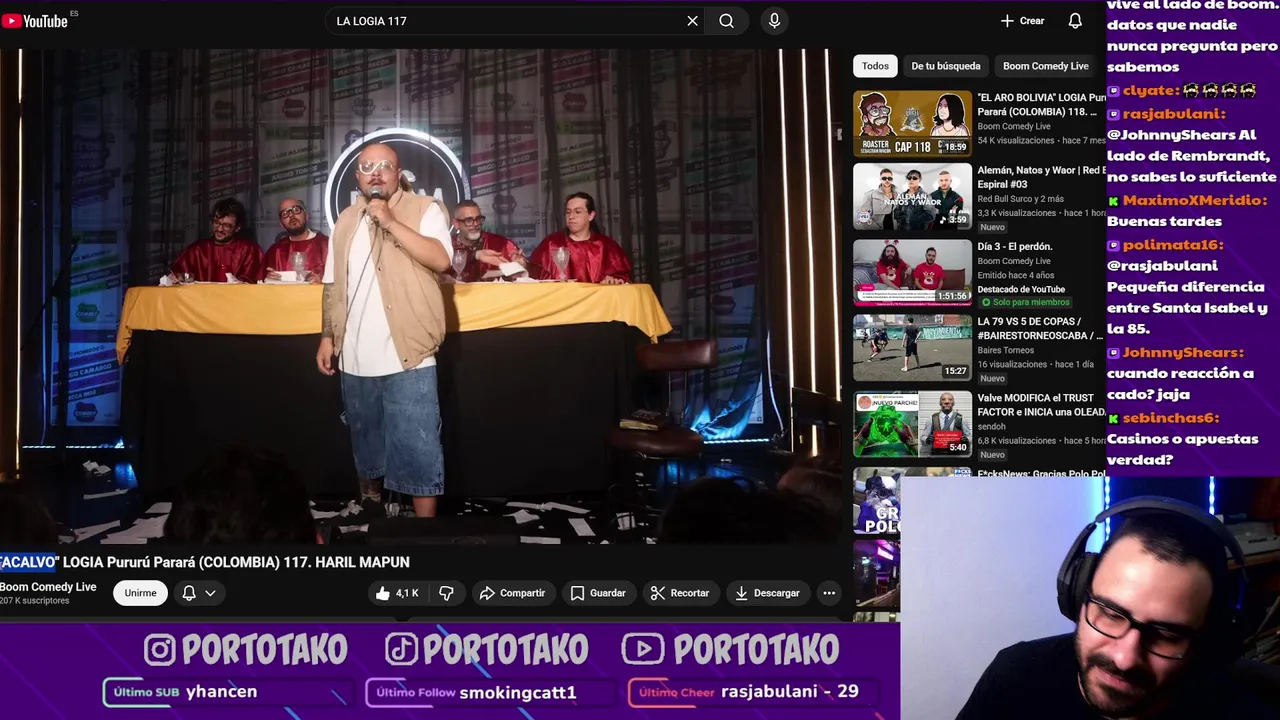Image resolution: width=1280 pixels, height=720 pixels.
Task: Click the Unirme membership button
Action: (140, 593)
